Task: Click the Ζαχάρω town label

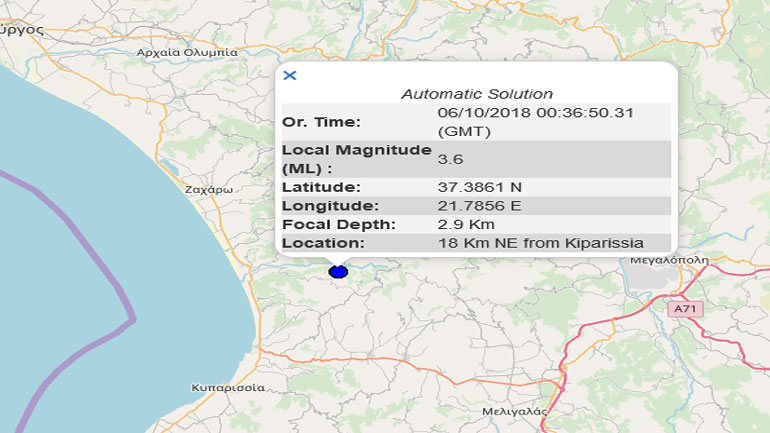Action: 209,188
